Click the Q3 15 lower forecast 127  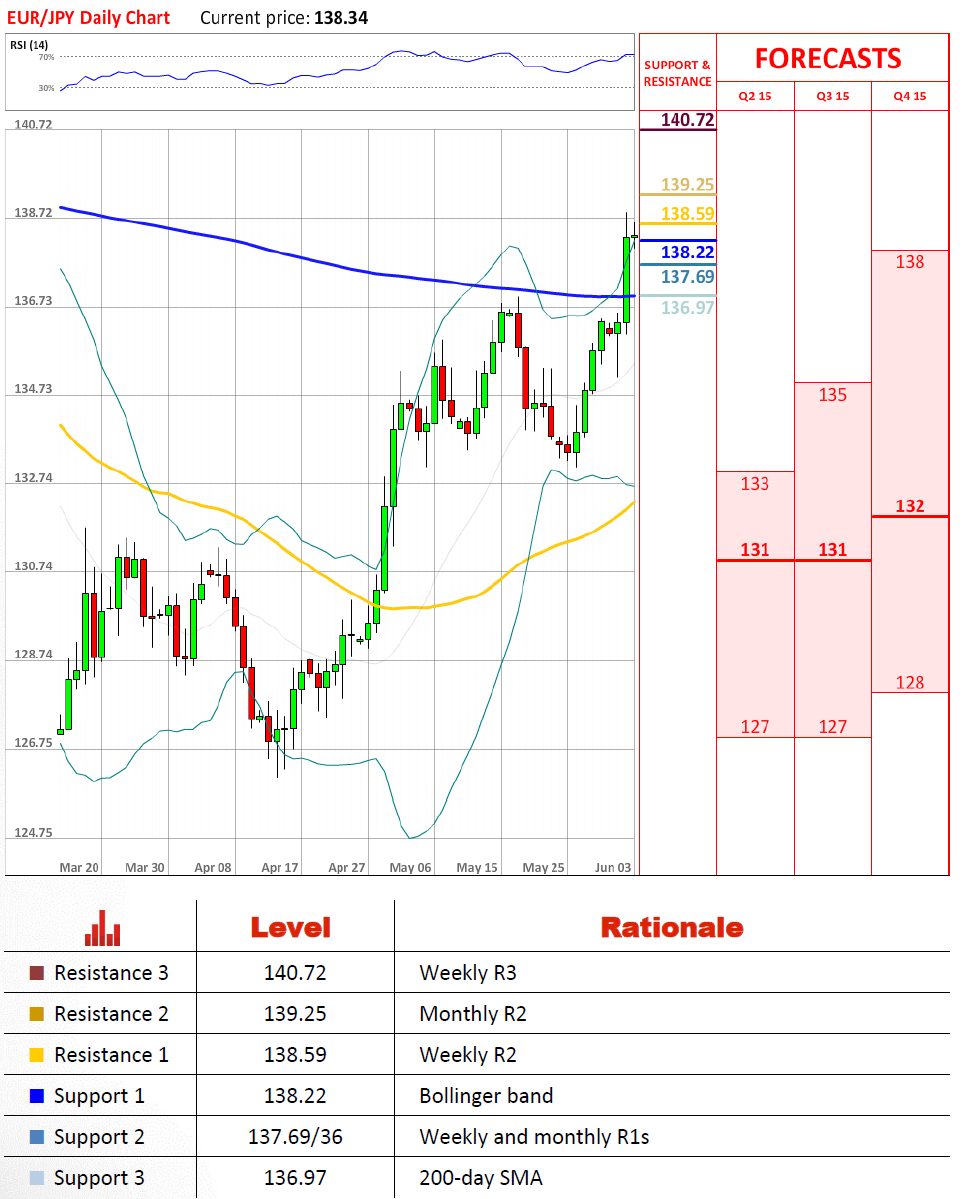pos(833,727)
